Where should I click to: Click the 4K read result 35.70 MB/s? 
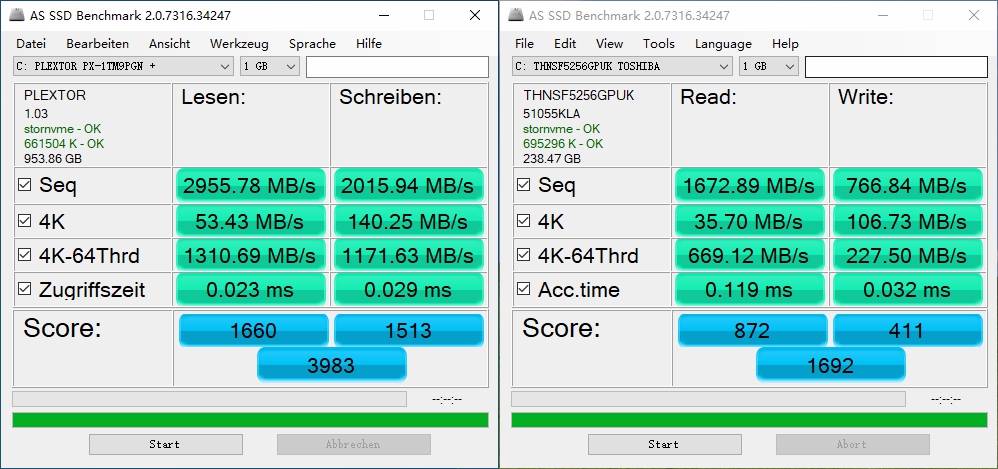coord(749,221)
